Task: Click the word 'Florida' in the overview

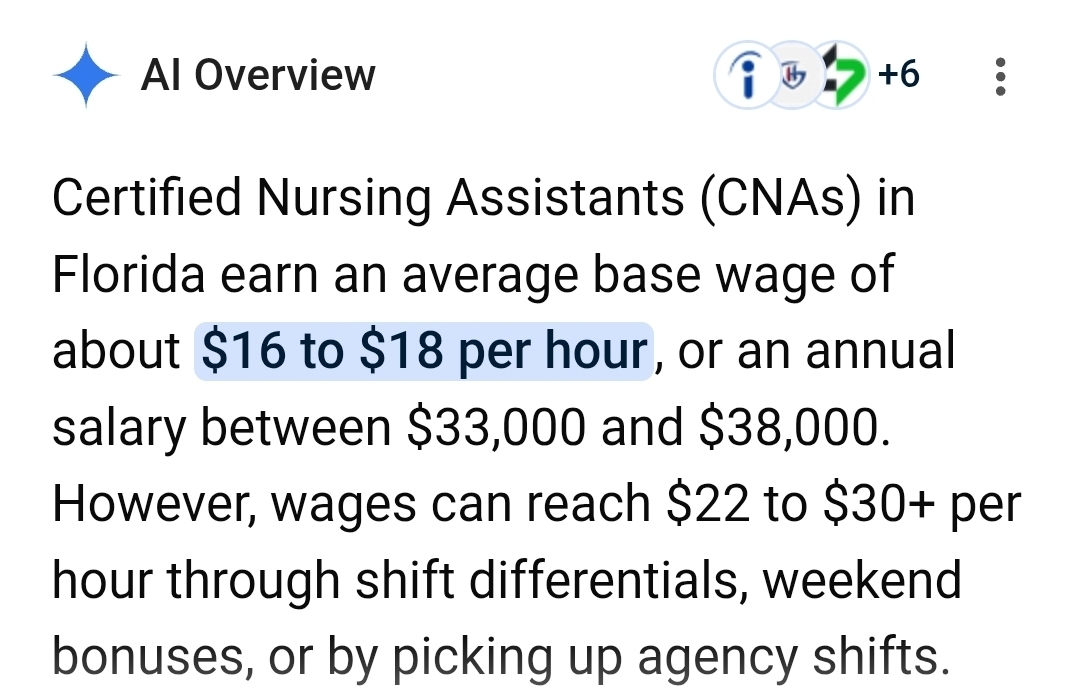Action: point(129,274)
